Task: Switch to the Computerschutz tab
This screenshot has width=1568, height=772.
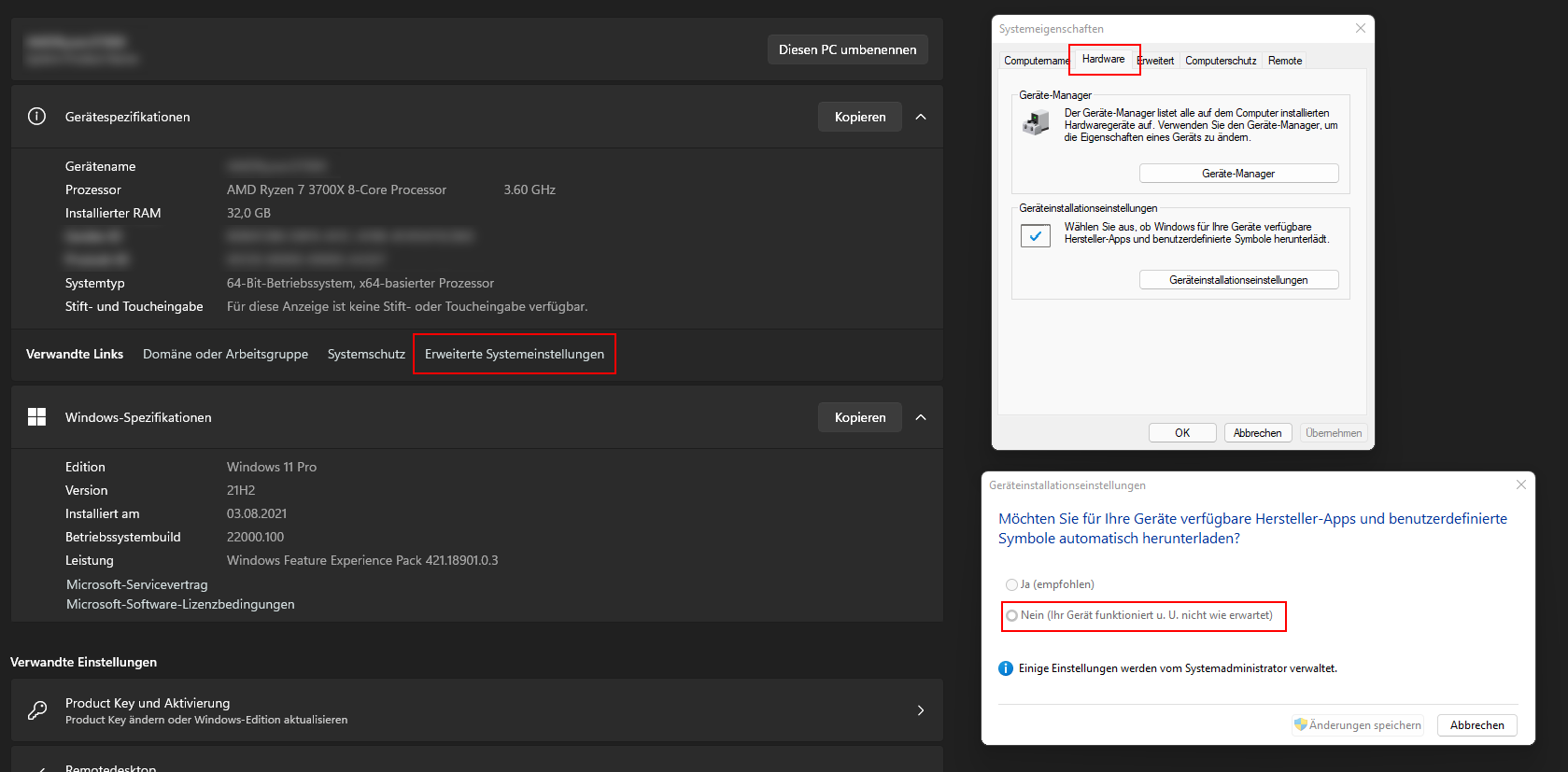Action: pyautogui.click(x=1221, y=61)
